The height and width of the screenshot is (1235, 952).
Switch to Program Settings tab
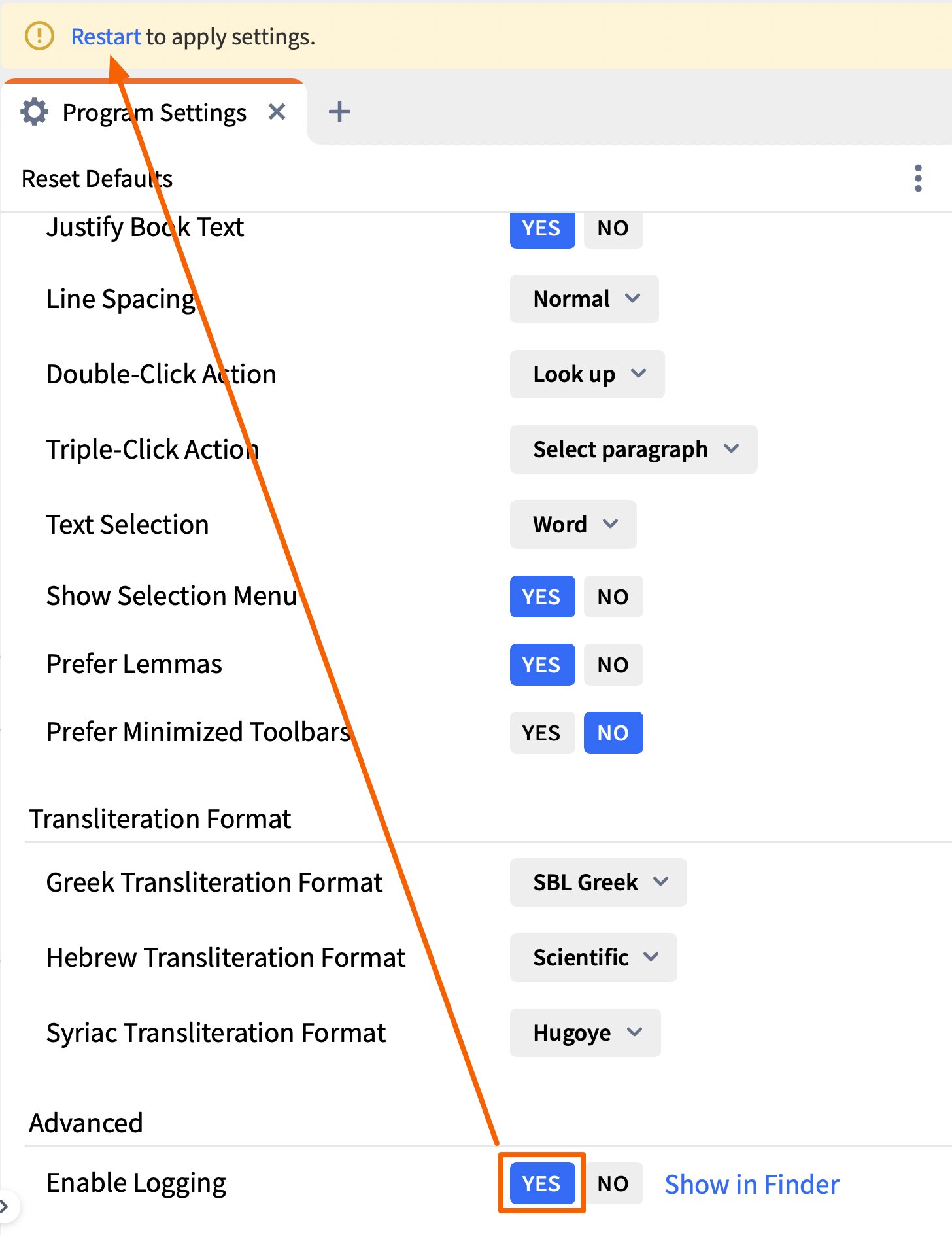154,113
